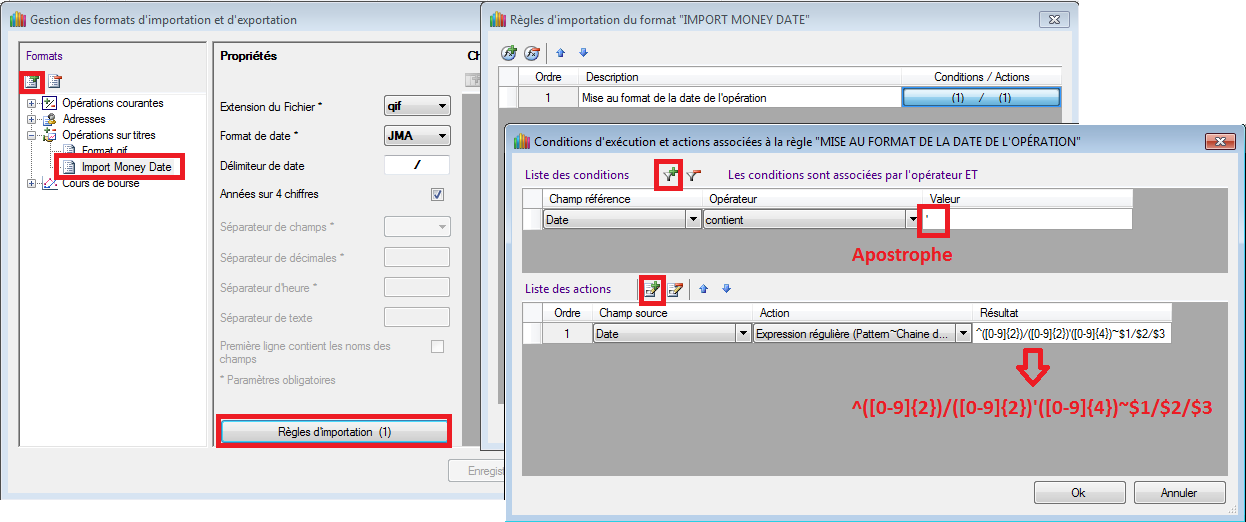Click the Règles d'importation (1) button

point(334,431)
